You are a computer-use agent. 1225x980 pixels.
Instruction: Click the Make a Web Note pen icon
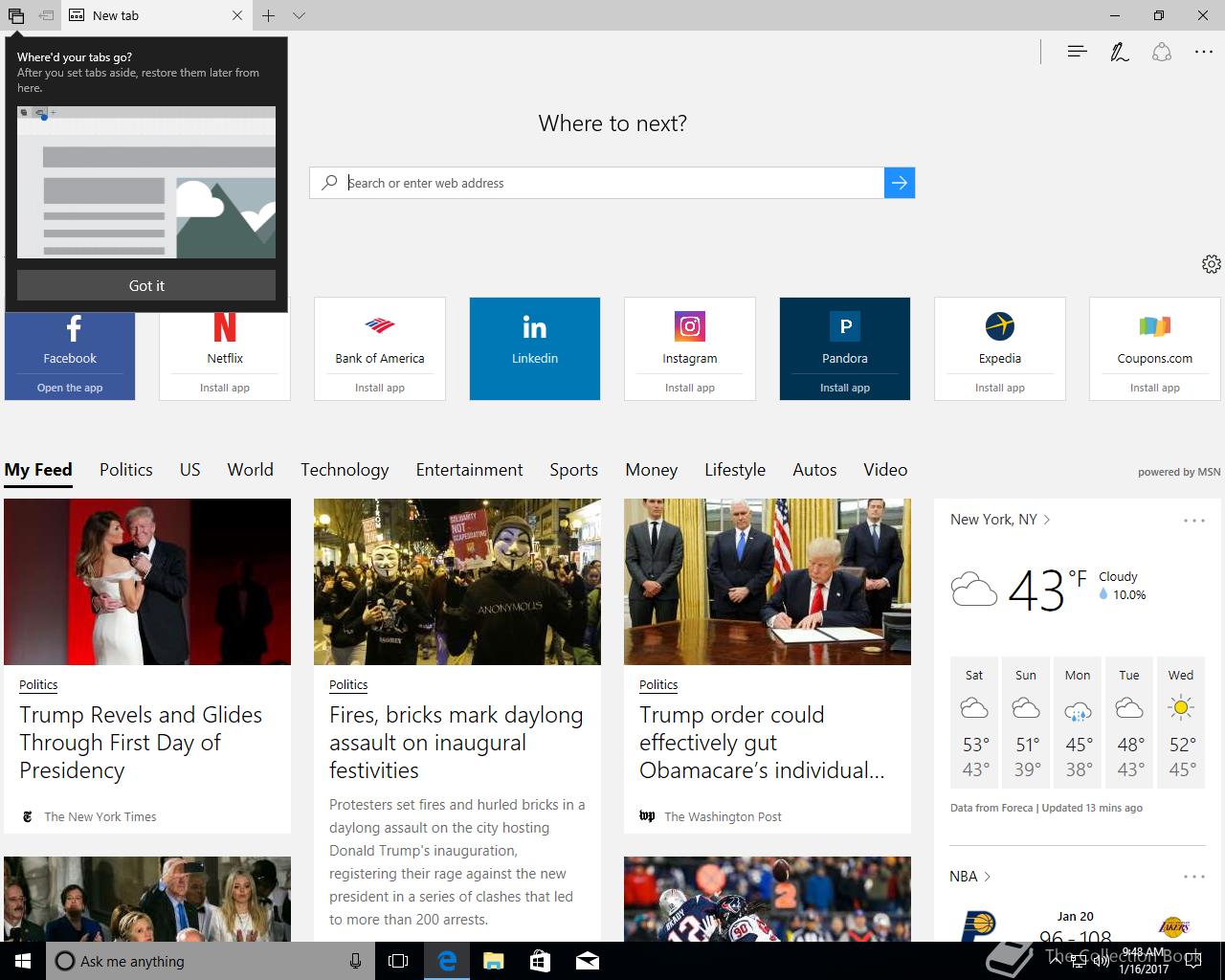[1119, 52]
